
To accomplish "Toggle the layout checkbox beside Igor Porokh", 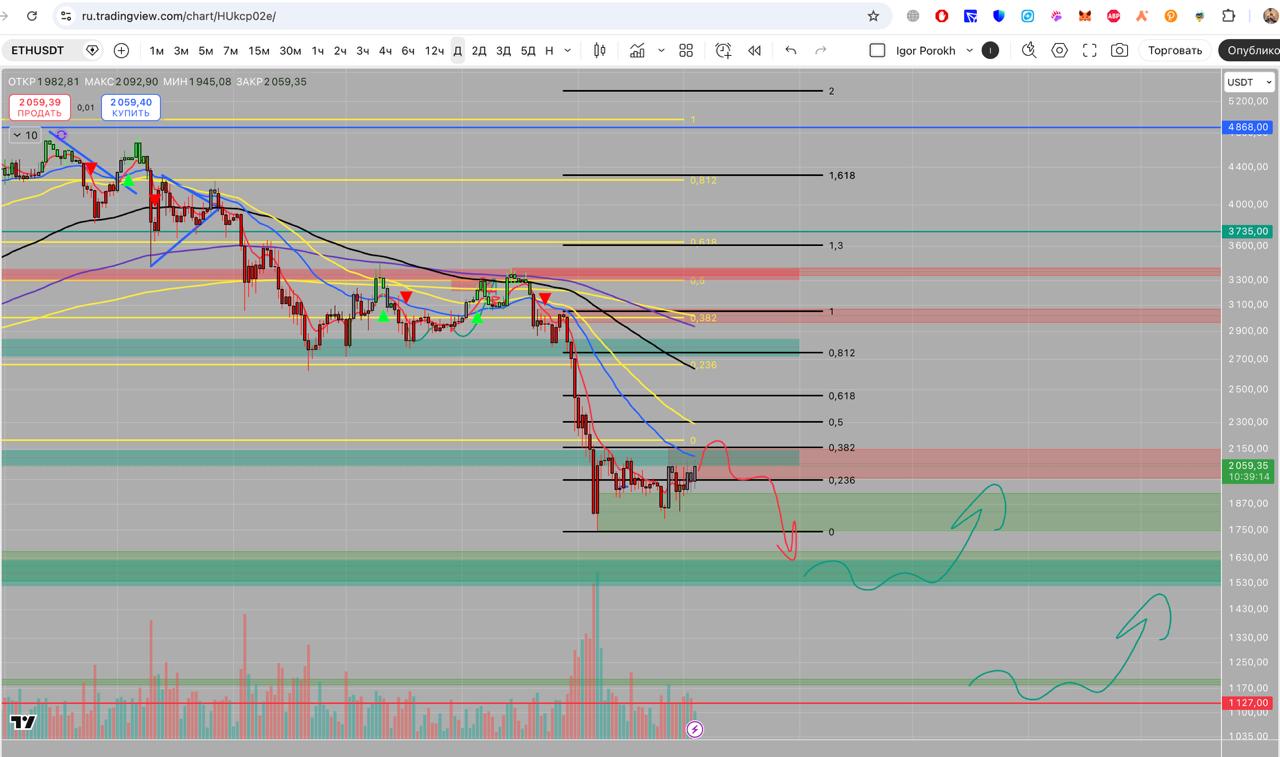I will [x=877, y=51].
